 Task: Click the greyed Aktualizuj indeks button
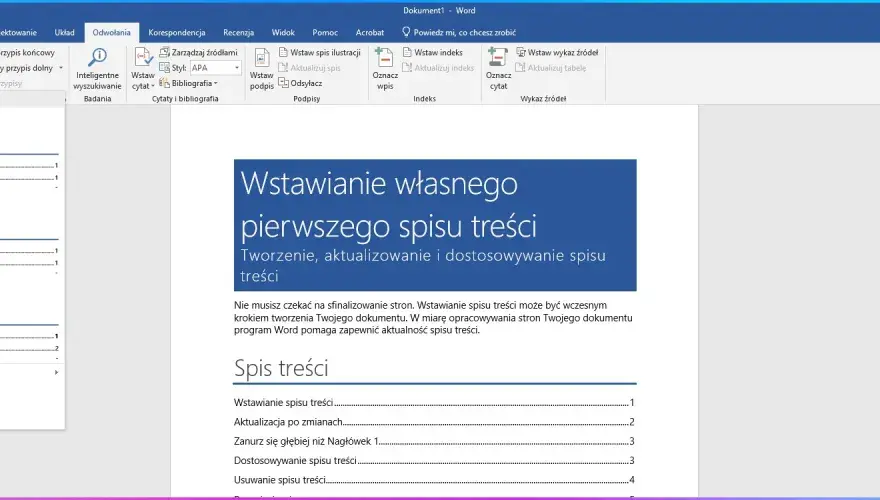[438, 68]
